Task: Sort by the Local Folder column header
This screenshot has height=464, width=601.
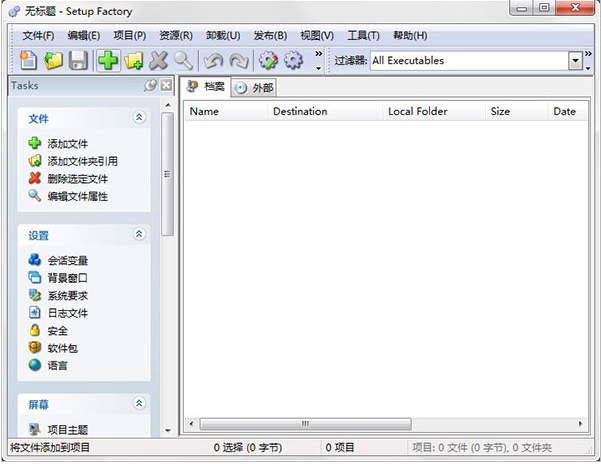Action: click(x=434, y=111)
